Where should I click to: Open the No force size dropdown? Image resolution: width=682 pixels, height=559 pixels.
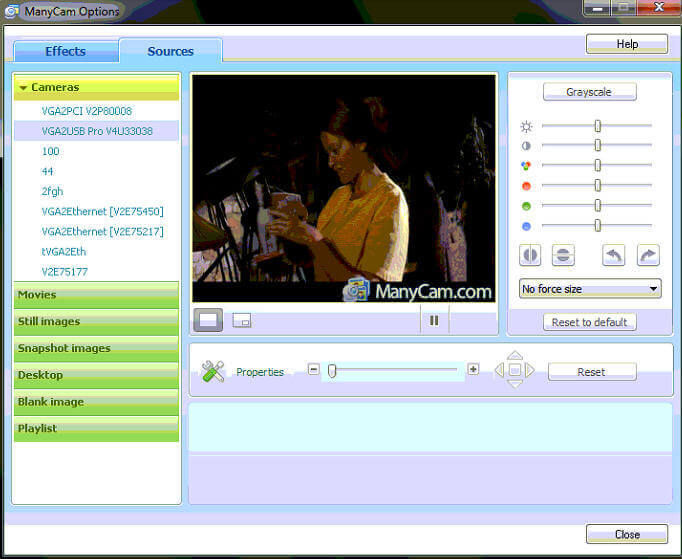590,289
